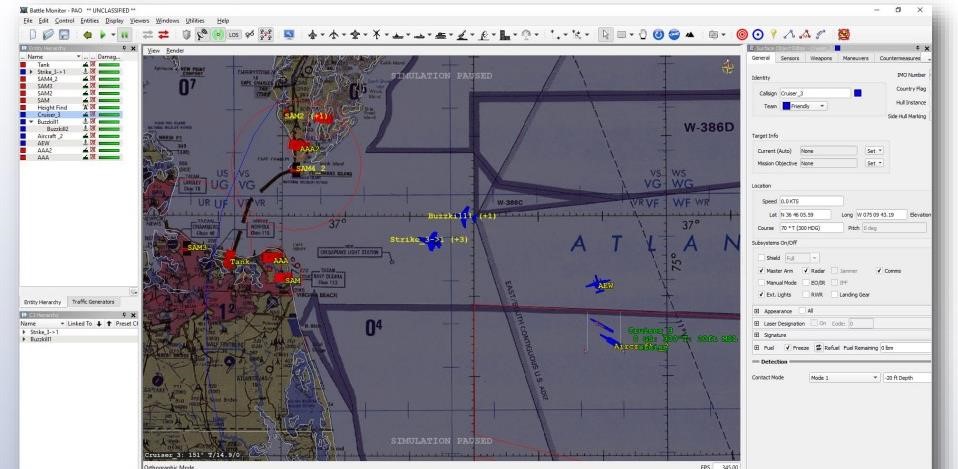Expand the Laser Designation section

(x=756, y=322)
